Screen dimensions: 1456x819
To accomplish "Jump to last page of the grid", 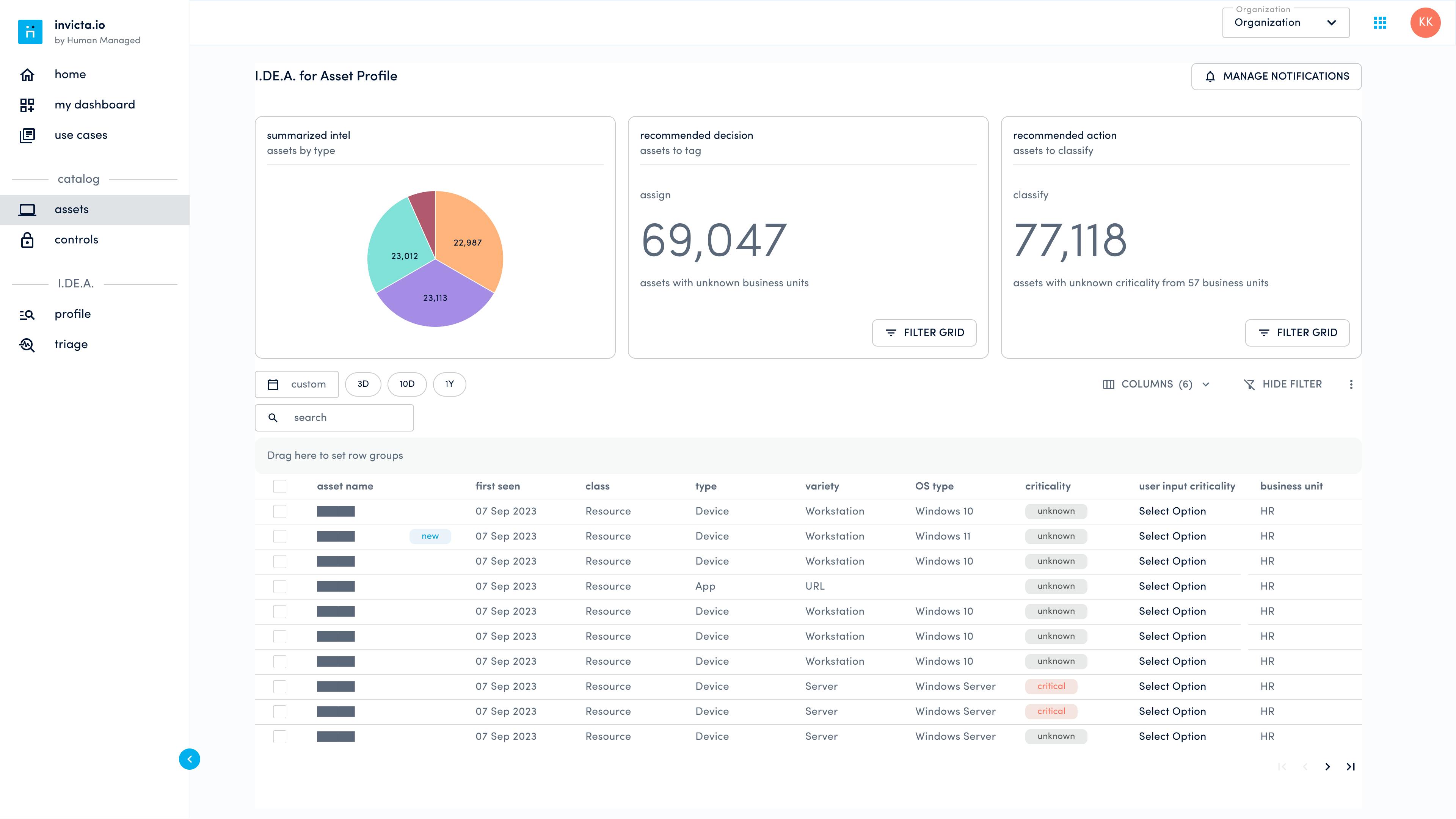I will tap(1350, 766).
